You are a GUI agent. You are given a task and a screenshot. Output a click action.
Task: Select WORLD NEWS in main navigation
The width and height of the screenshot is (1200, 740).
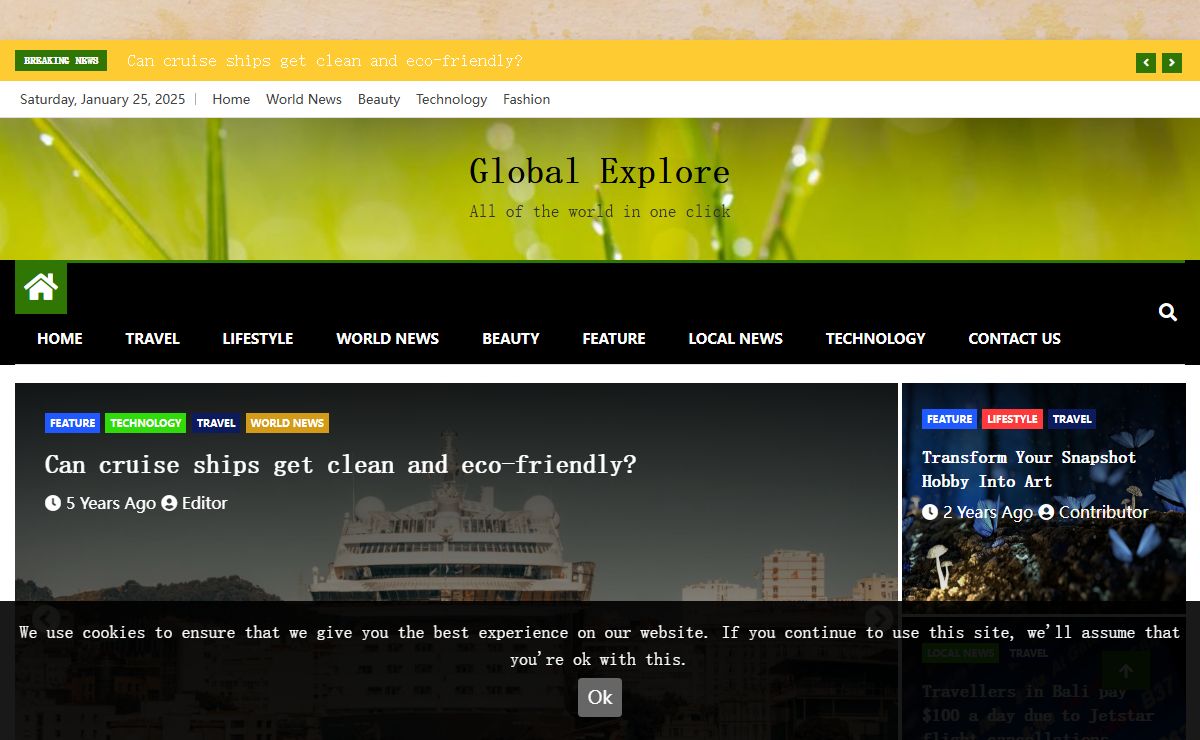387,338
